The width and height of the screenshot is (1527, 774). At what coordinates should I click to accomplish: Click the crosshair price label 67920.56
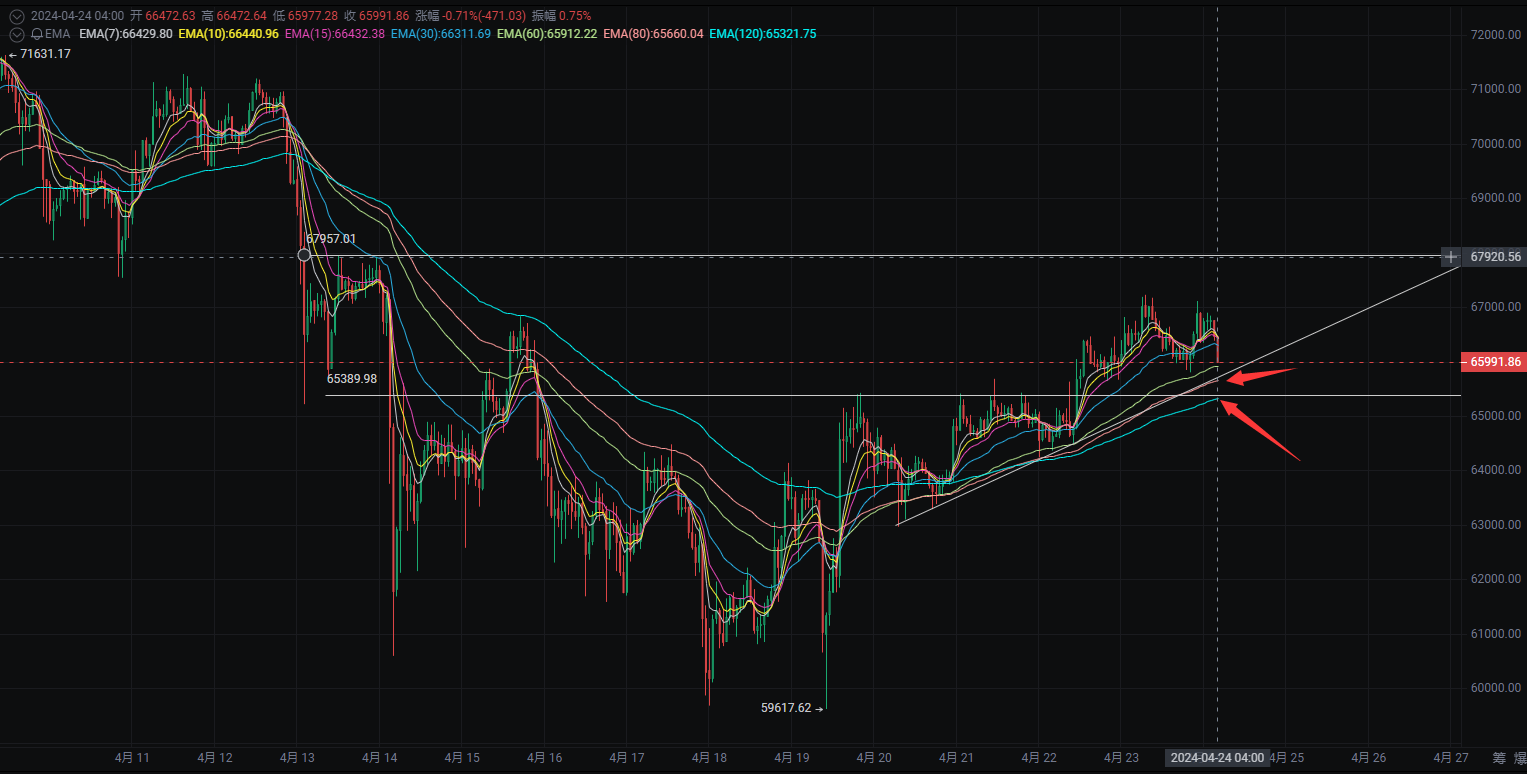pos(1495,257)
